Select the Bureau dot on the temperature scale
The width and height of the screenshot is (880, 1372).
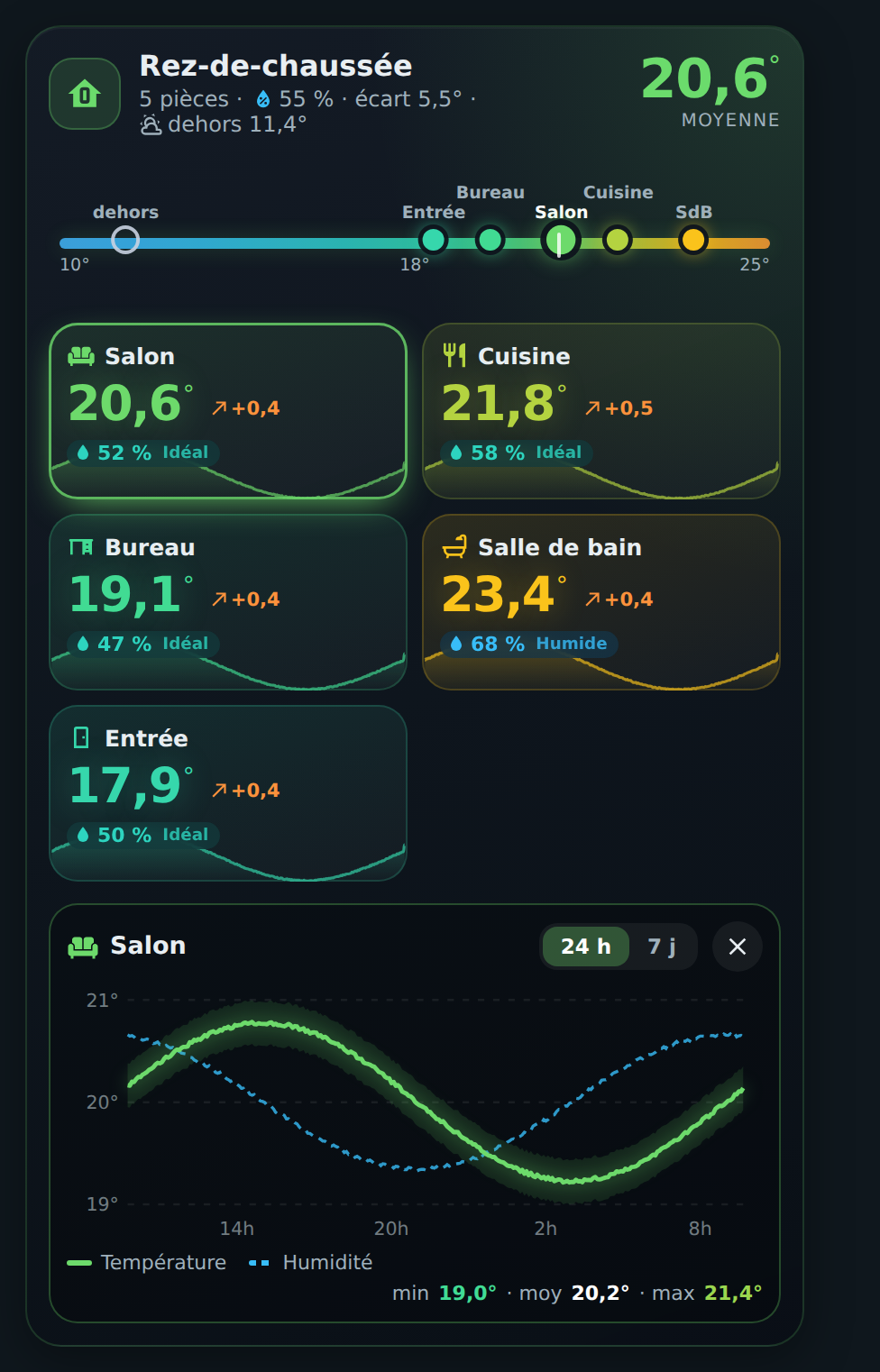tap(490, 240)
